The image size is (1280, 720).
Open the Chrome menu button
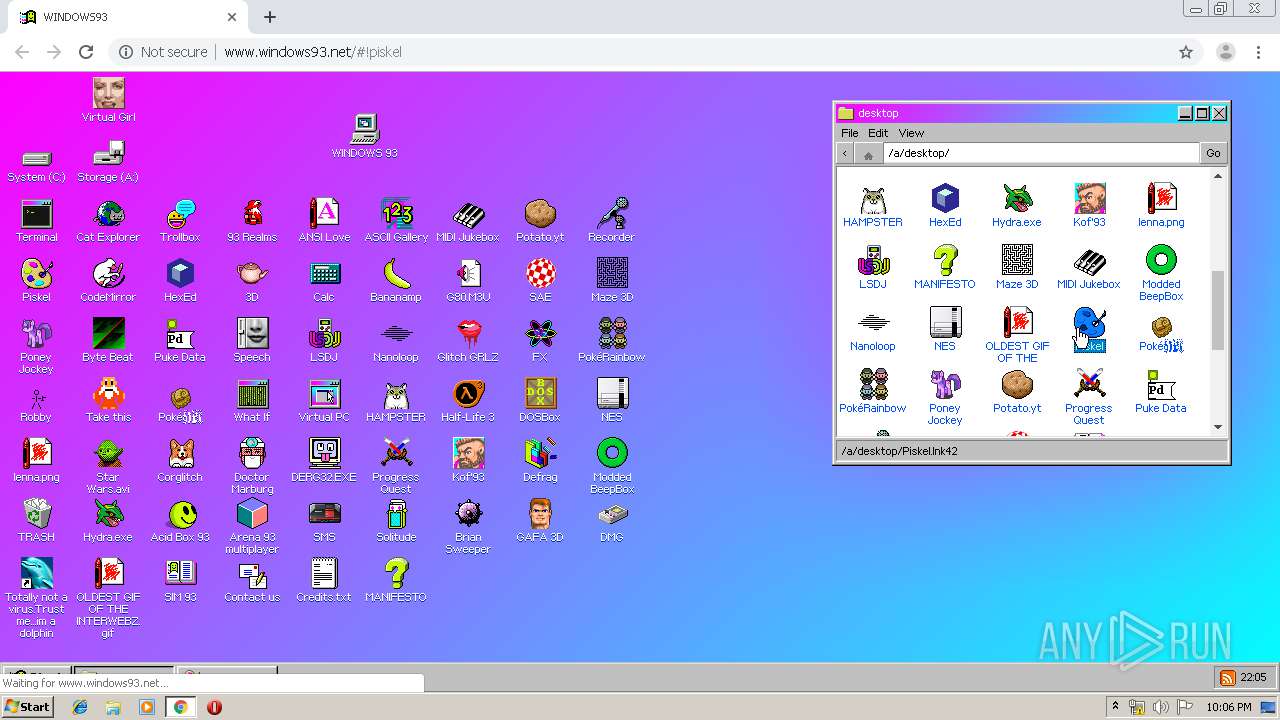click(x=1258, y=52)
